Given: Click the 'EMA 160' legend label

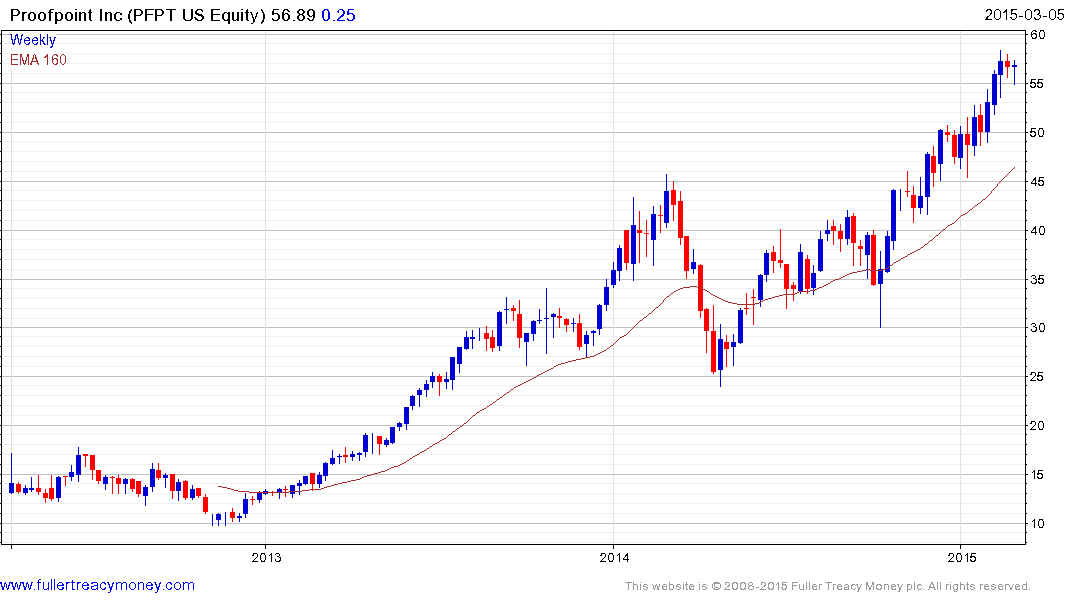Looking at the screenshot, I should (38, 60).
